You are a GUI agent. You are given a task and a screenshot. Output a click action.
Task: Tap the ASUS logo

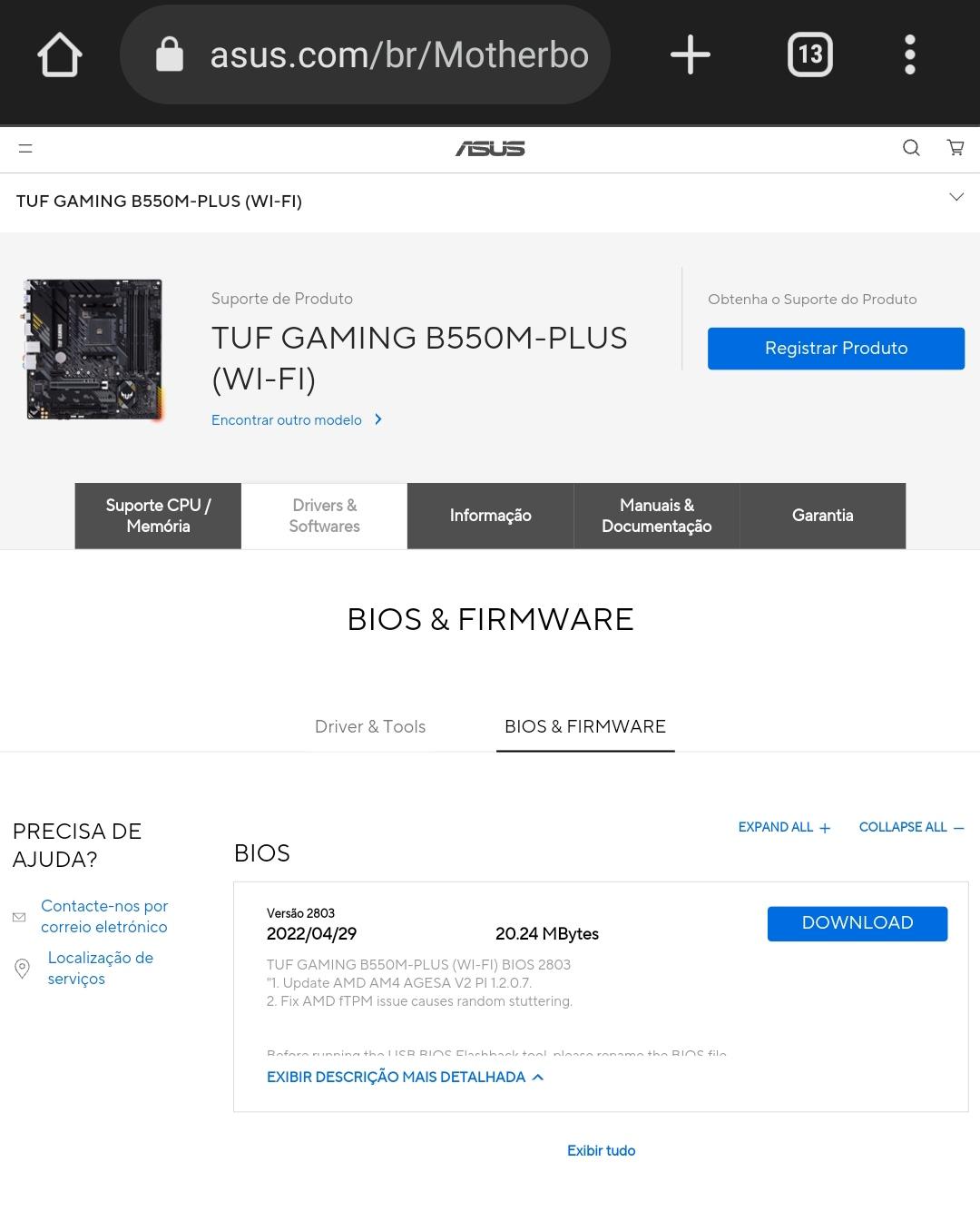(490, 148)
